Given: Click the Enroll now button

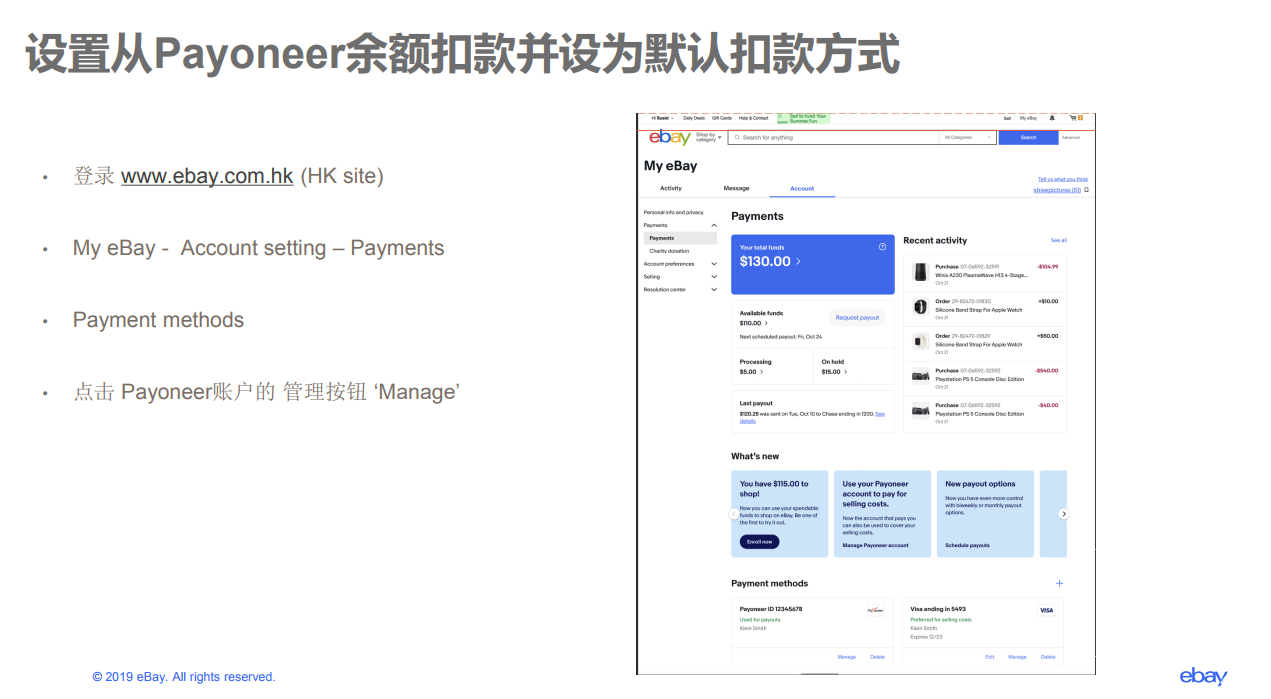Looking at the screenshot, I should pyautogui.click(x=759, y=542).
